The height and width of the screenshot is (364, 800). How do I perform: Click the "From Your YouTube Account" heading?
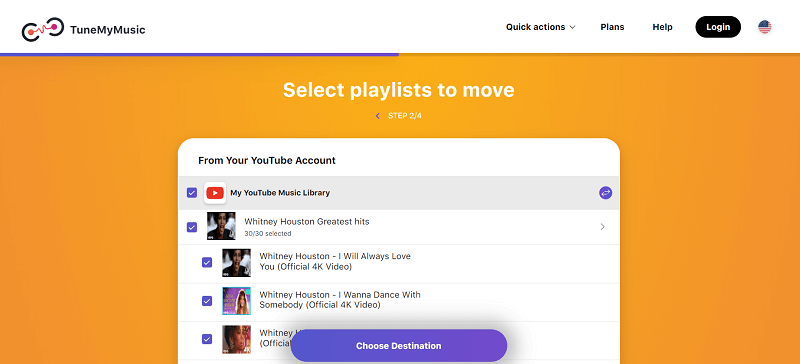coord(267,161)
